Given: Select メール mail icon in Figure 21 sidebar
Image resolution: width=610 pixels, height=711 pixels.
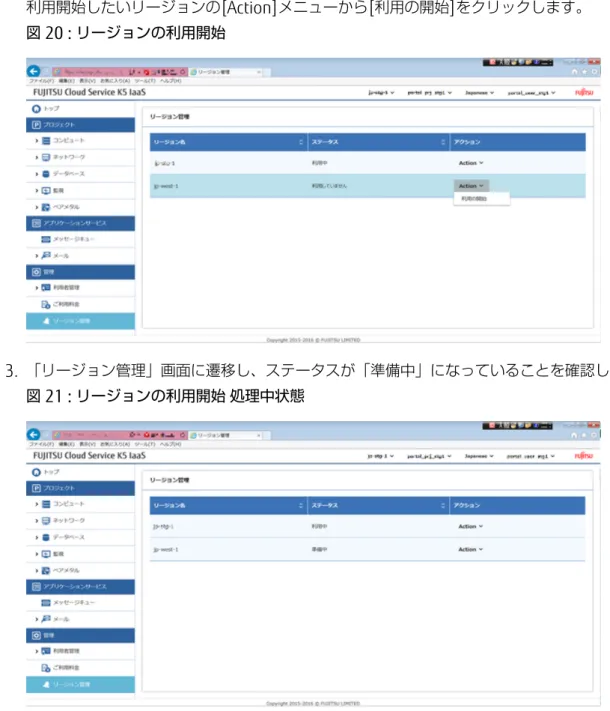Looking at the screenshot, I should coord(46,618).
